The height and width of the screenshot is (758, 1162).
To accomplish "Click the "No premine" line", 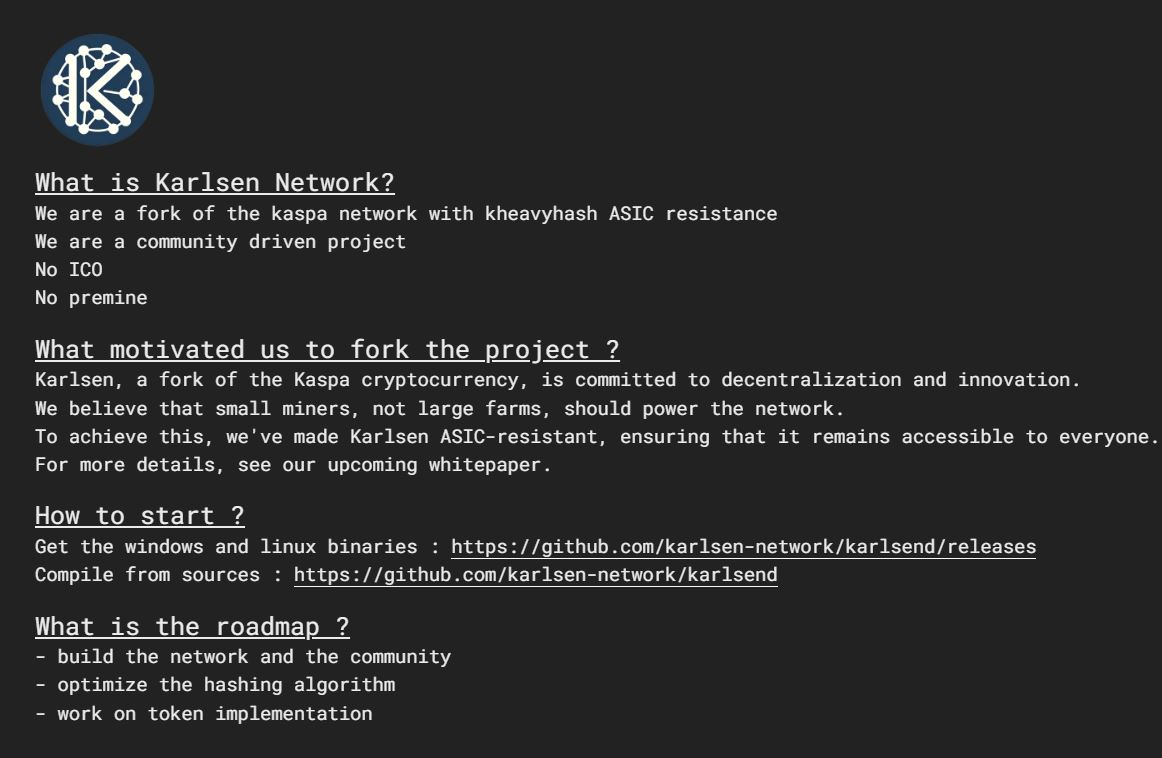I will [91, 298].
